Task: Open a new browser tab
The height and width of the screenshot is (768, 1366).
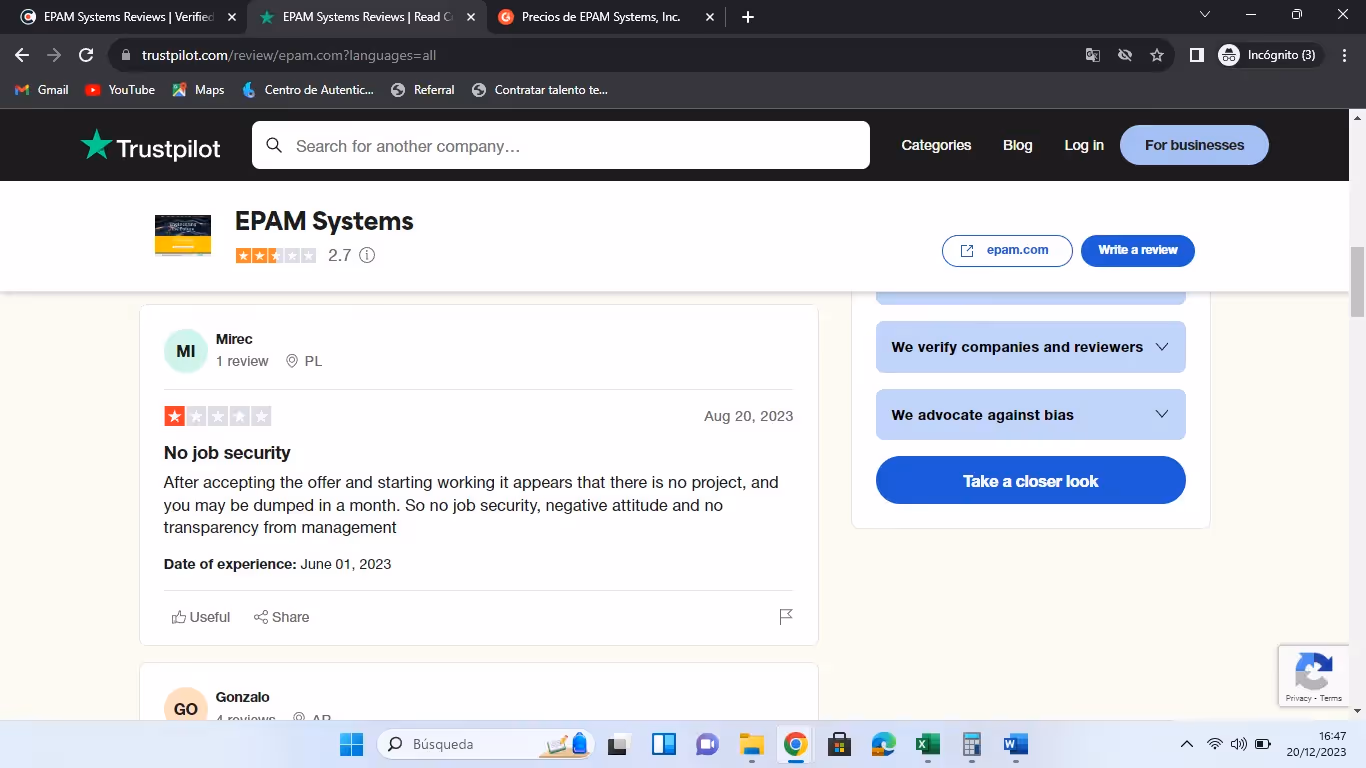Action: pyautogui.click(x=748, y=17)
